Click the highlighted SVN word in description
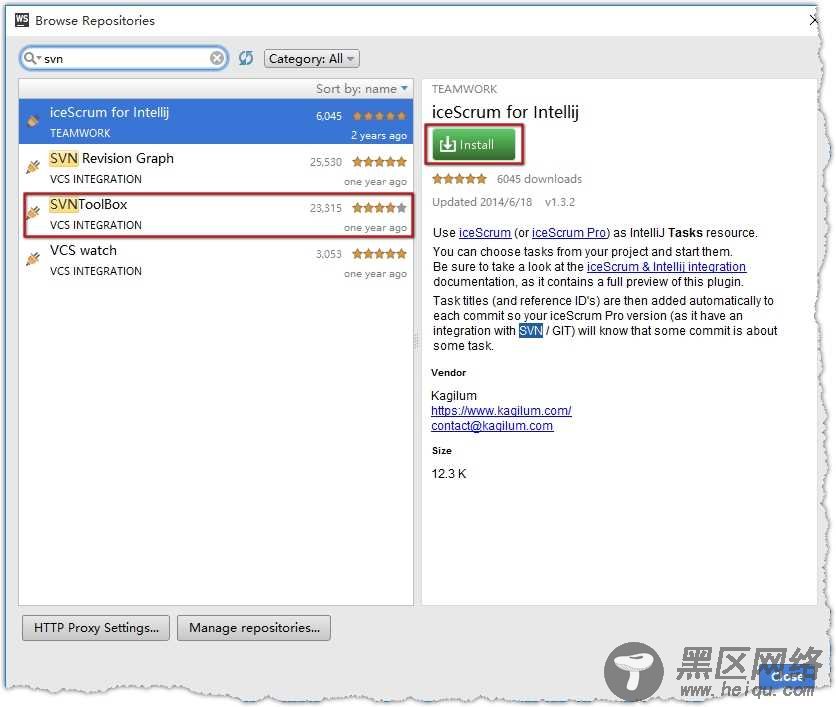 pos(530,331)
